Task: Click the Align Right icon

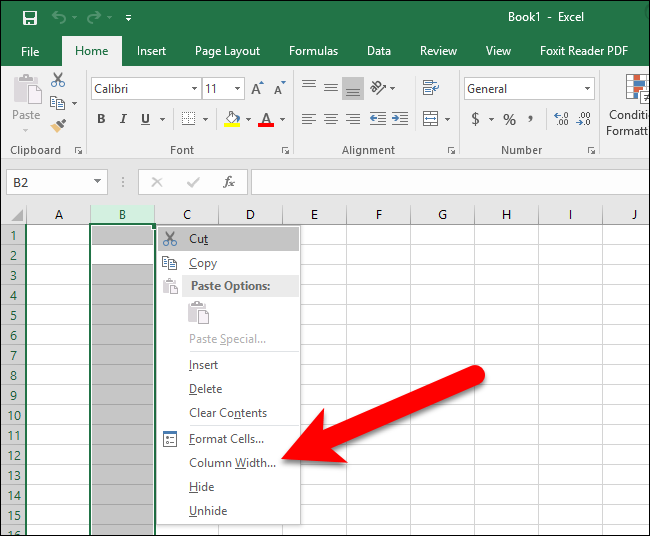Action: point(353,119)
